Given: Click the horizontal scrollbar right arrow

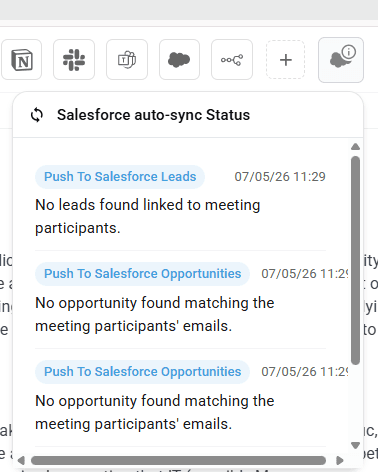Looking at the screenshot, I should click(340, 461).
